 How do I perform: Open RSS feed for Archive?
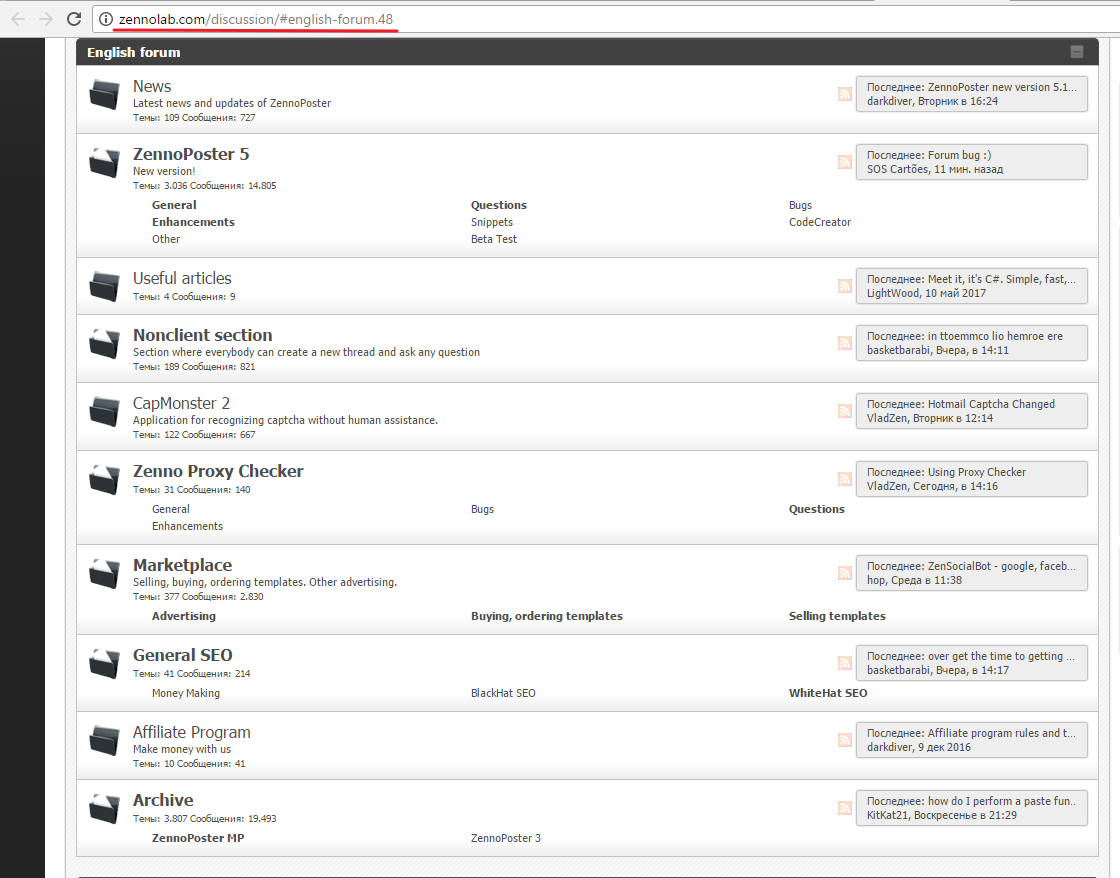pyautogui.click(x=844, y=808)
